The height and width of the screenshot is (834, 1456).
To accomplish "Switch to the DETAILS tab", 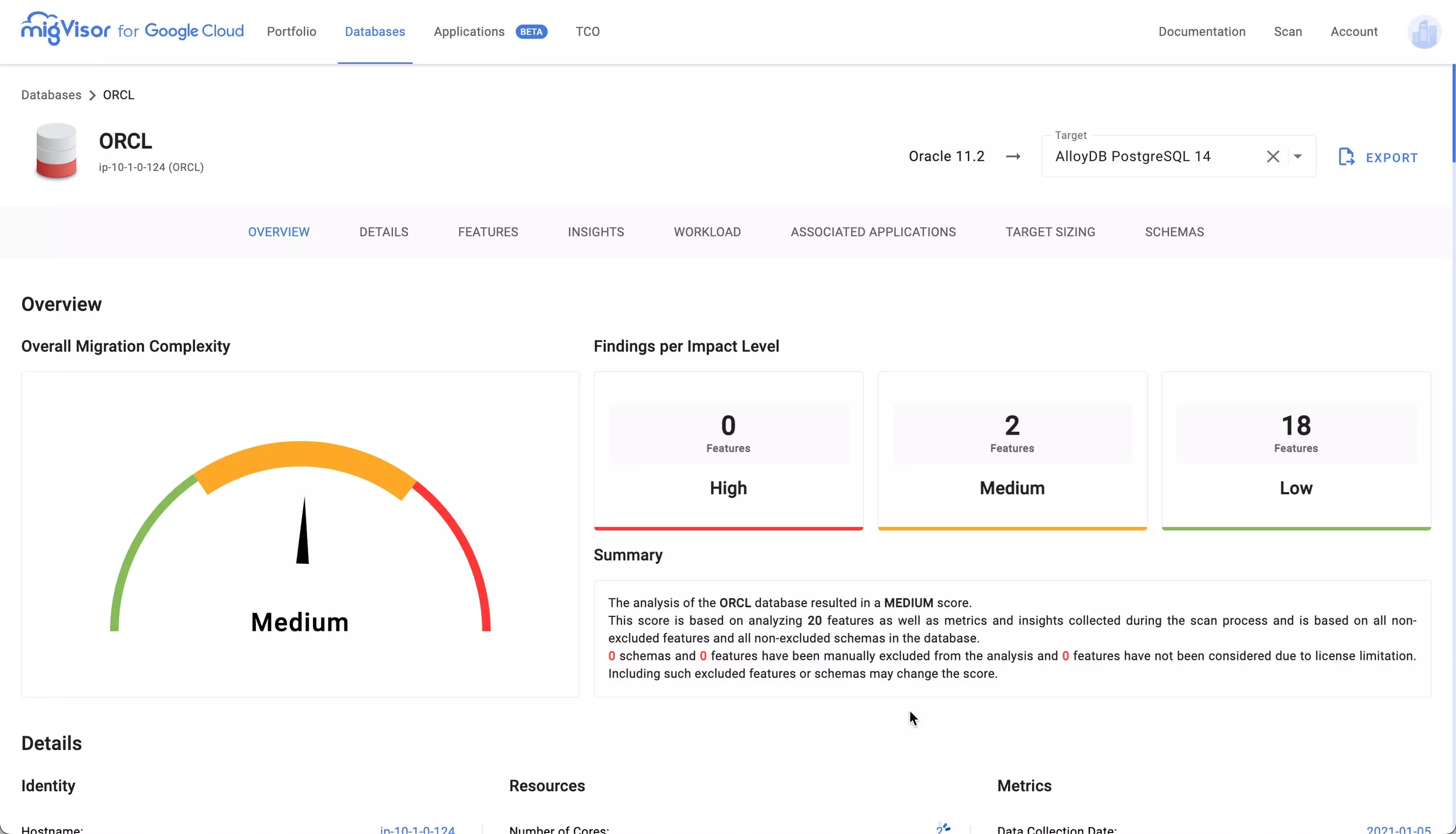I will click(x=384, y=232).
